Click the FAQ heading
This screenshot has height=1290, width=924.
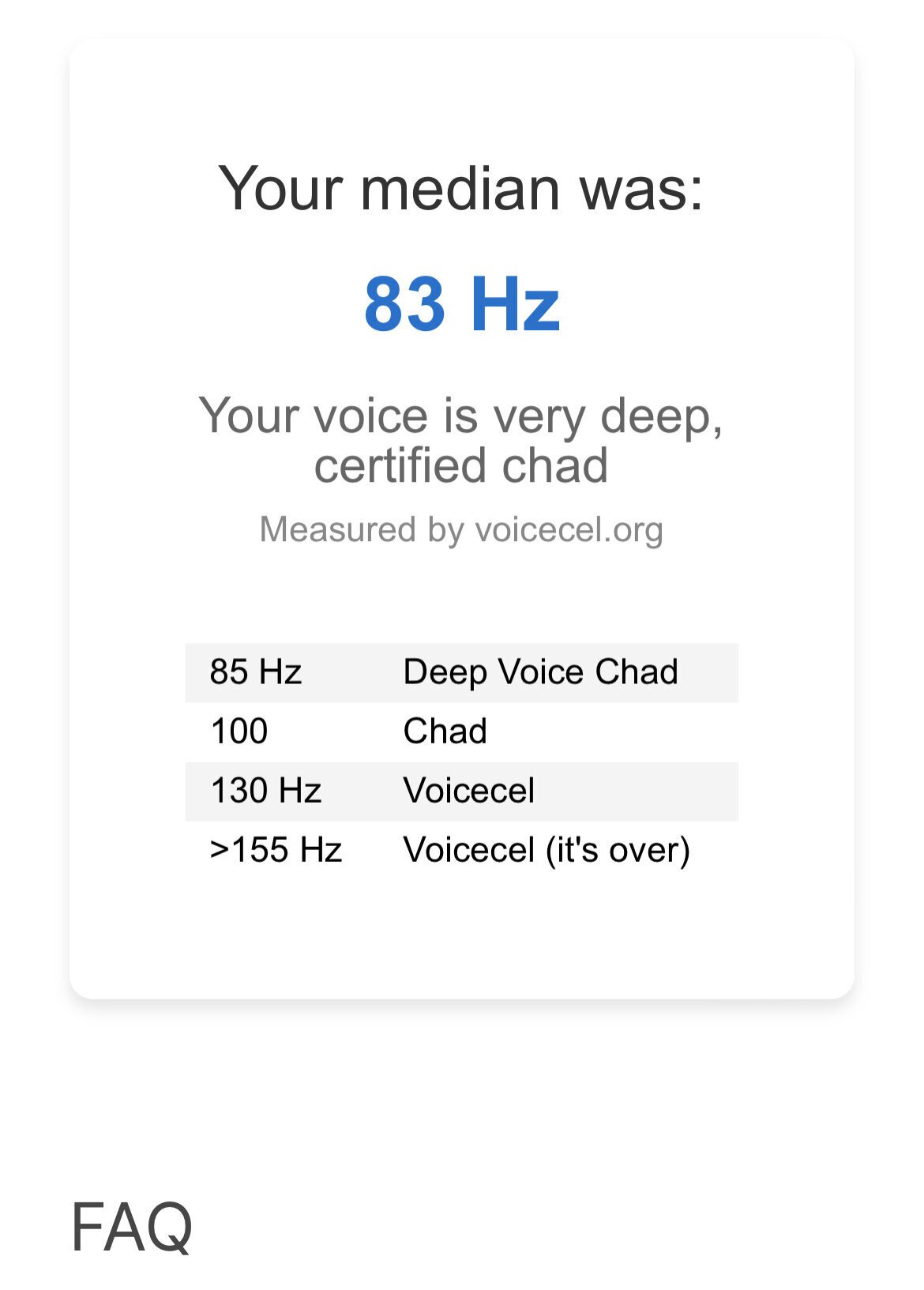132,1227
